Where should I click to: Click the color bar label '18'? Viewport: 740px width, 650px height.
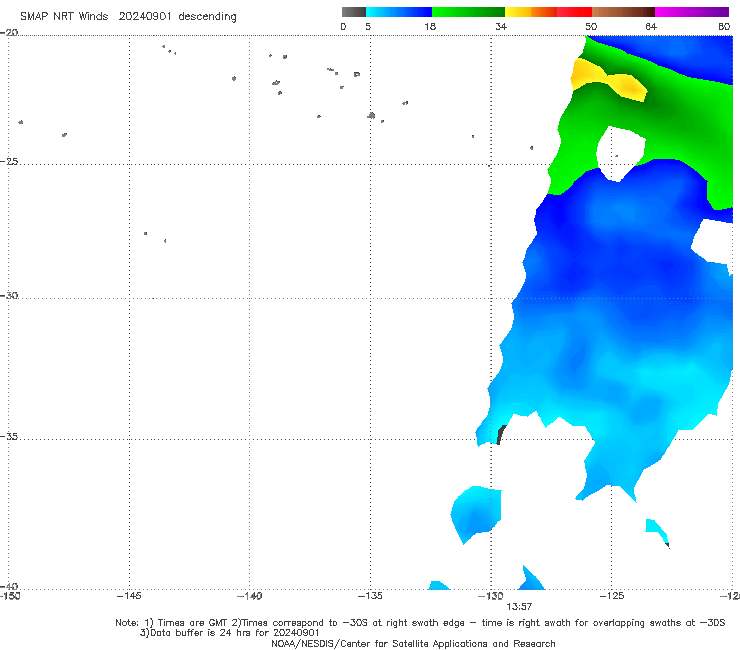pos(430,27)
